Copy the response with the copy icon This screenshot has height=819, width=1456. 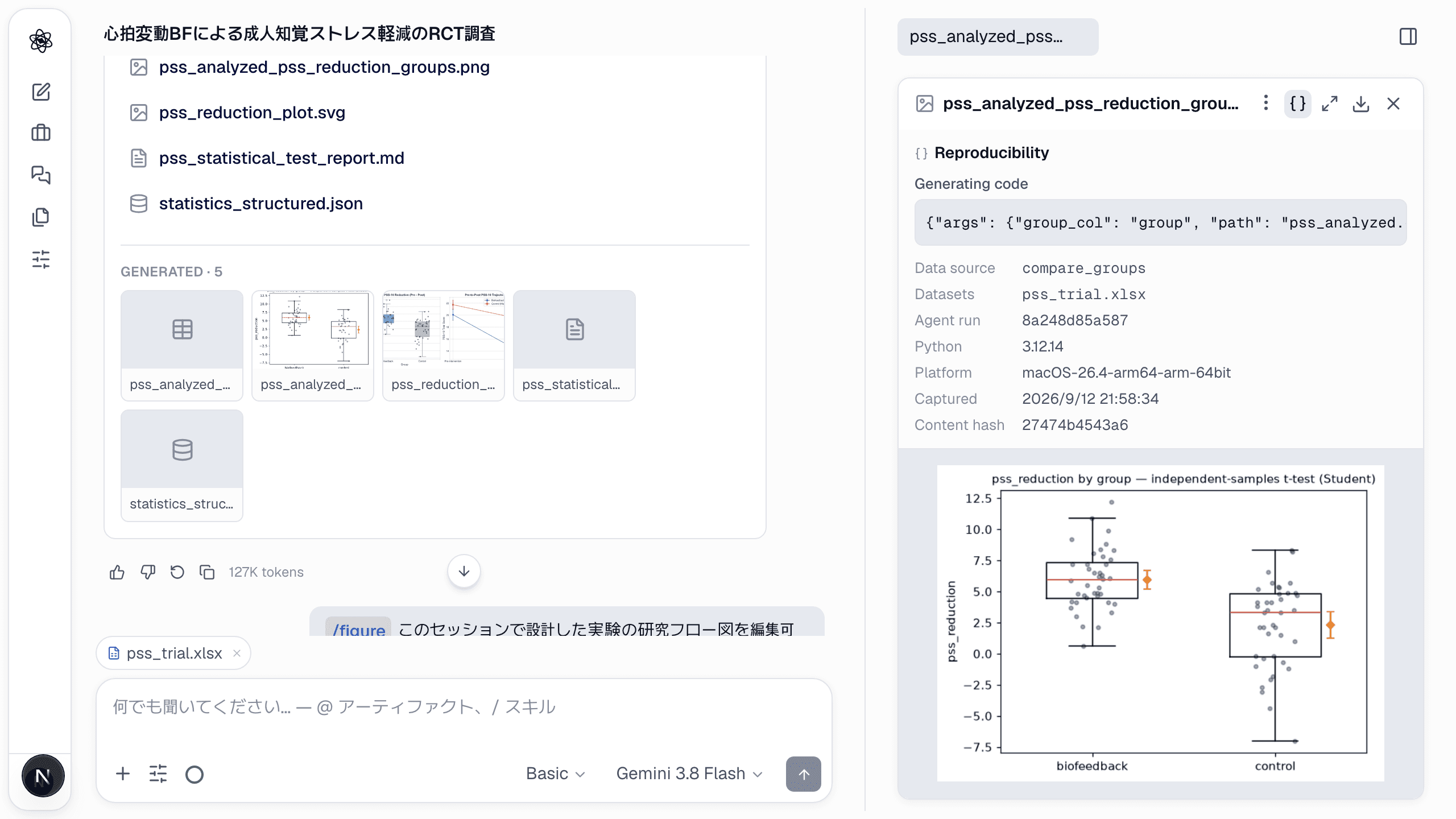click(x=207, y=572)
